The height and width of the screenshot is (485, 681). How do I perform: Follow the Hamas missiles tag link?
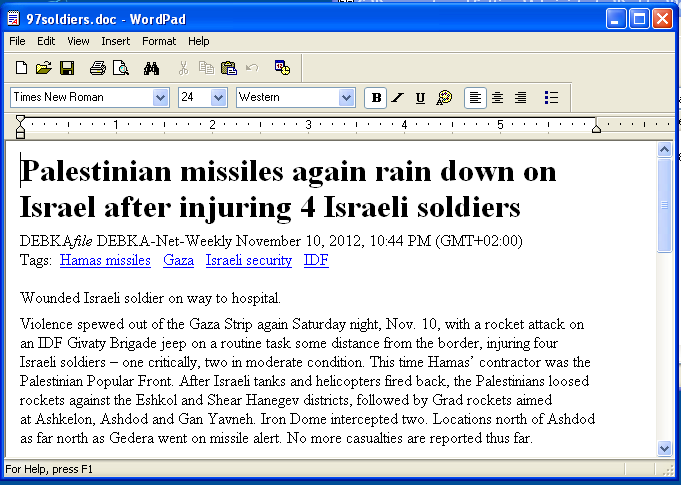(x=105, y=260)
